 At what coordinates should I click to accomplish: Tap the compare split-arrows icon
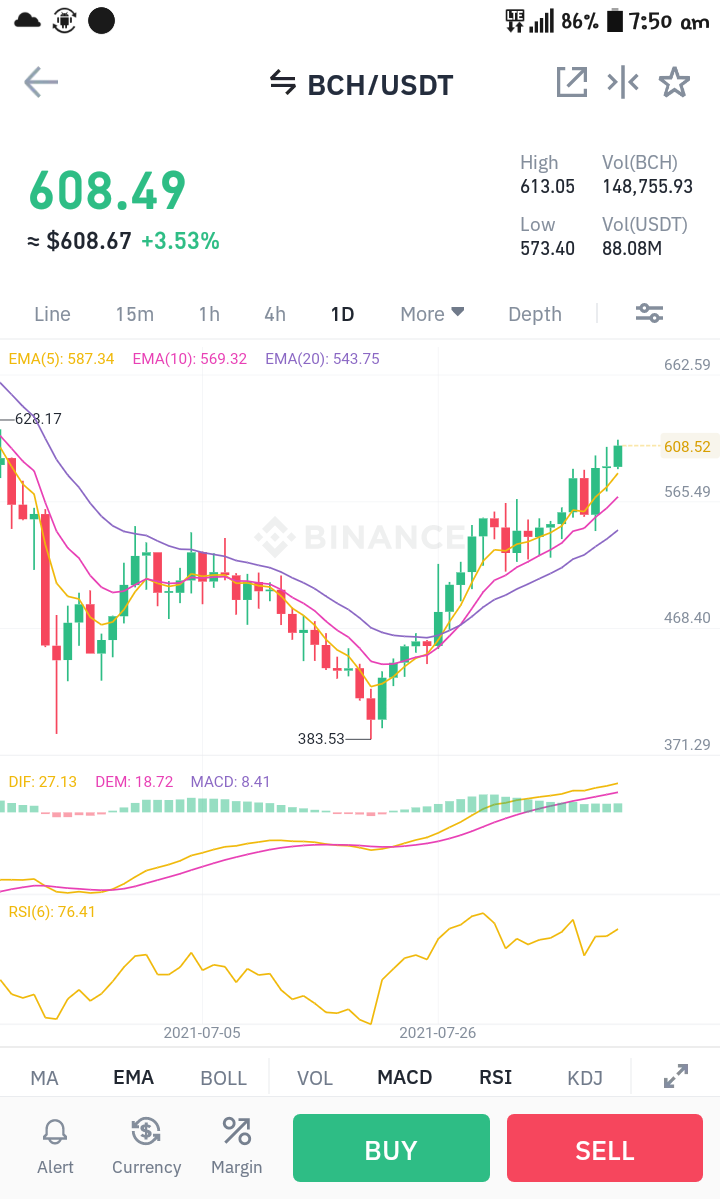click(x=623, y=82)
